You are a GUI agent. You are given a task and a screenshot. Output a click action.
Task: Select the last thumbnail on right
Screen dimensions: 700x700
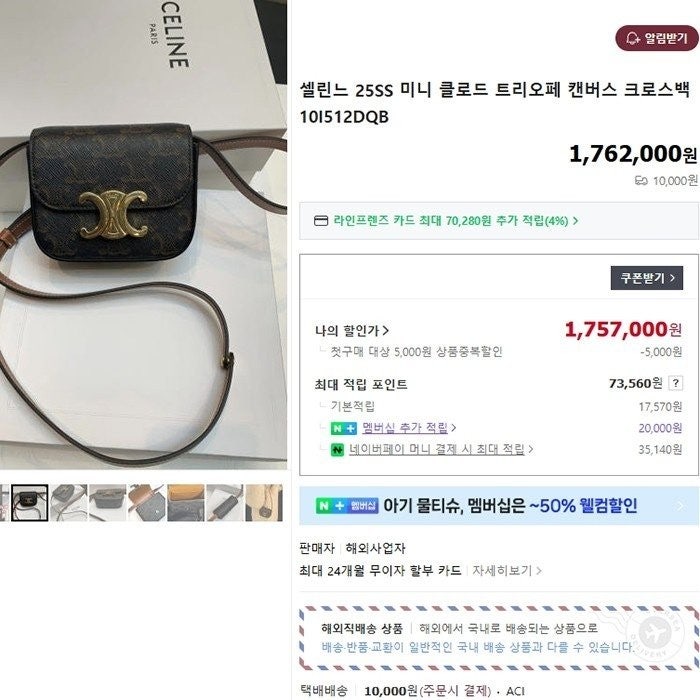click(264, 503)
